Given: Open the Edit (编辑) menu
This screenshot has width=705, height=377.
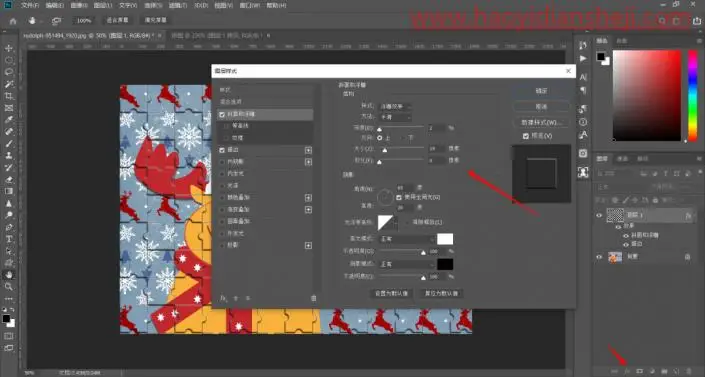Looking at the screenshot, I should click(54, 5).
